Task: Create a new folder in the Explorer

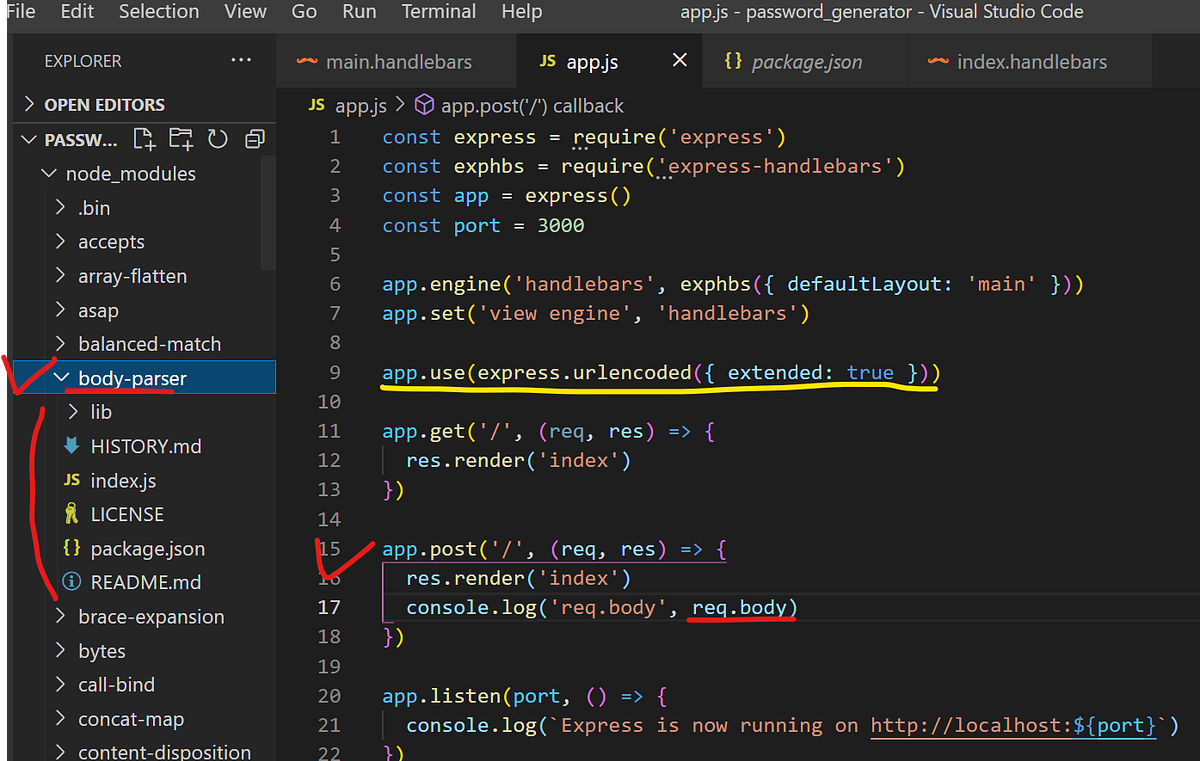Action: [x=180, y=139]
